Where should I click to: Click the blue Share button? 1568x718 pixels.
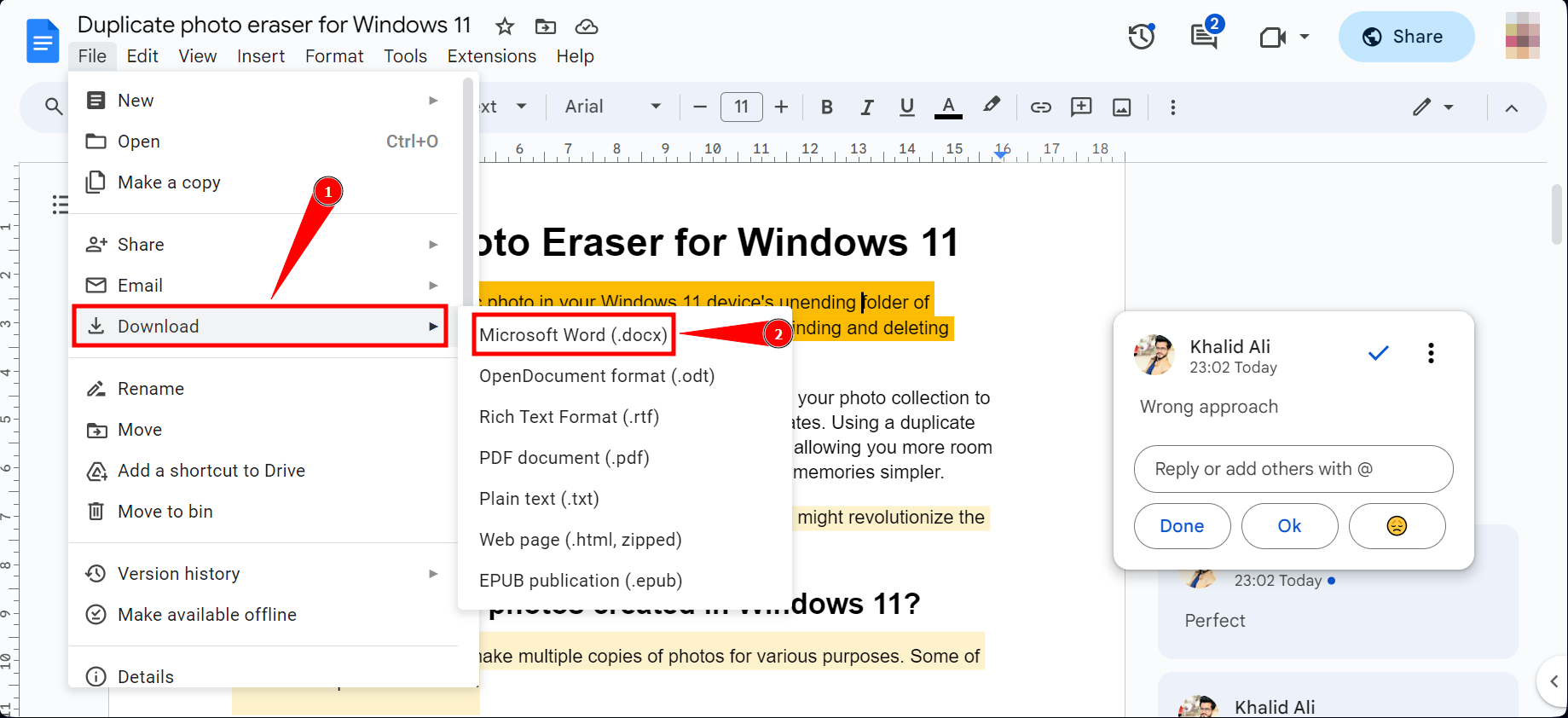pos(1406,37)
